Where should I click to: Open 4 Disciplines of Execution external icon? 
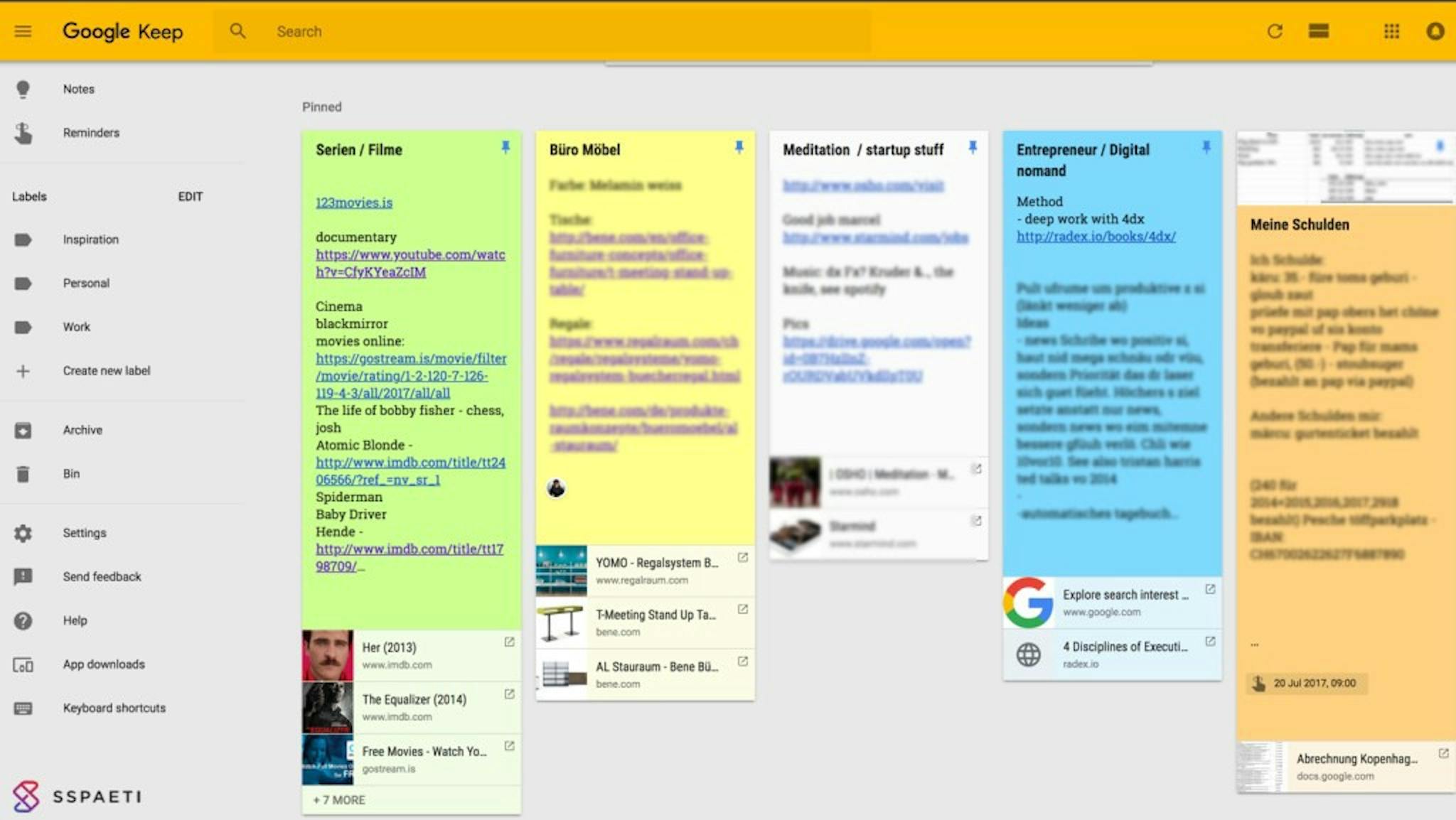point(1210,642)
